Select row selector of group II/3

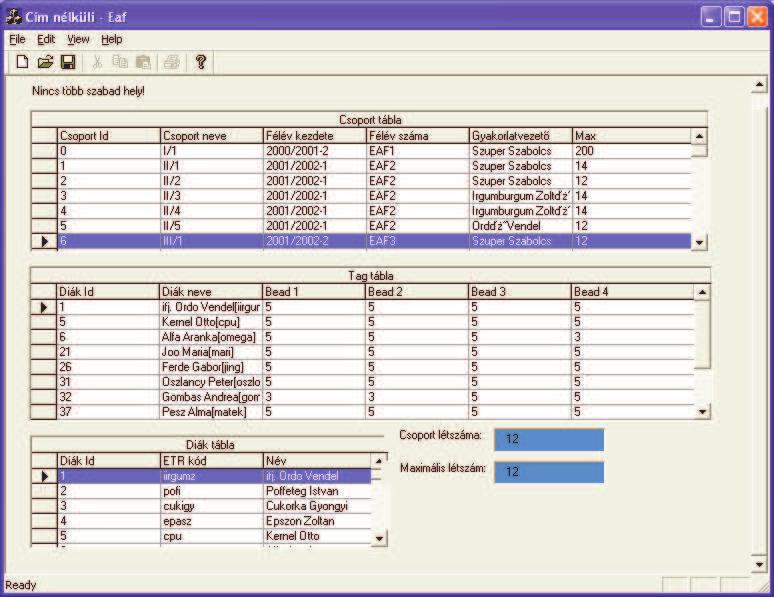click(x=44, y=196)
